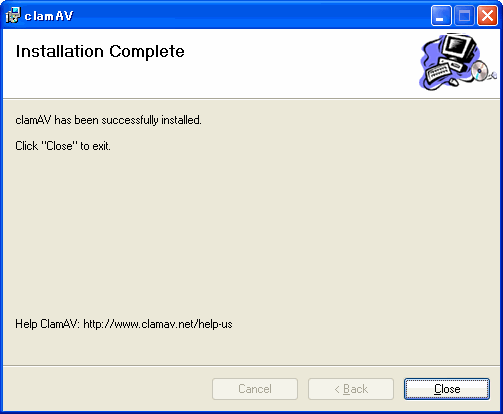Image resolution: width=503 pixels, height=414 pixels.
Task: Click the clamAV title bar text
Action: point(49,16)
